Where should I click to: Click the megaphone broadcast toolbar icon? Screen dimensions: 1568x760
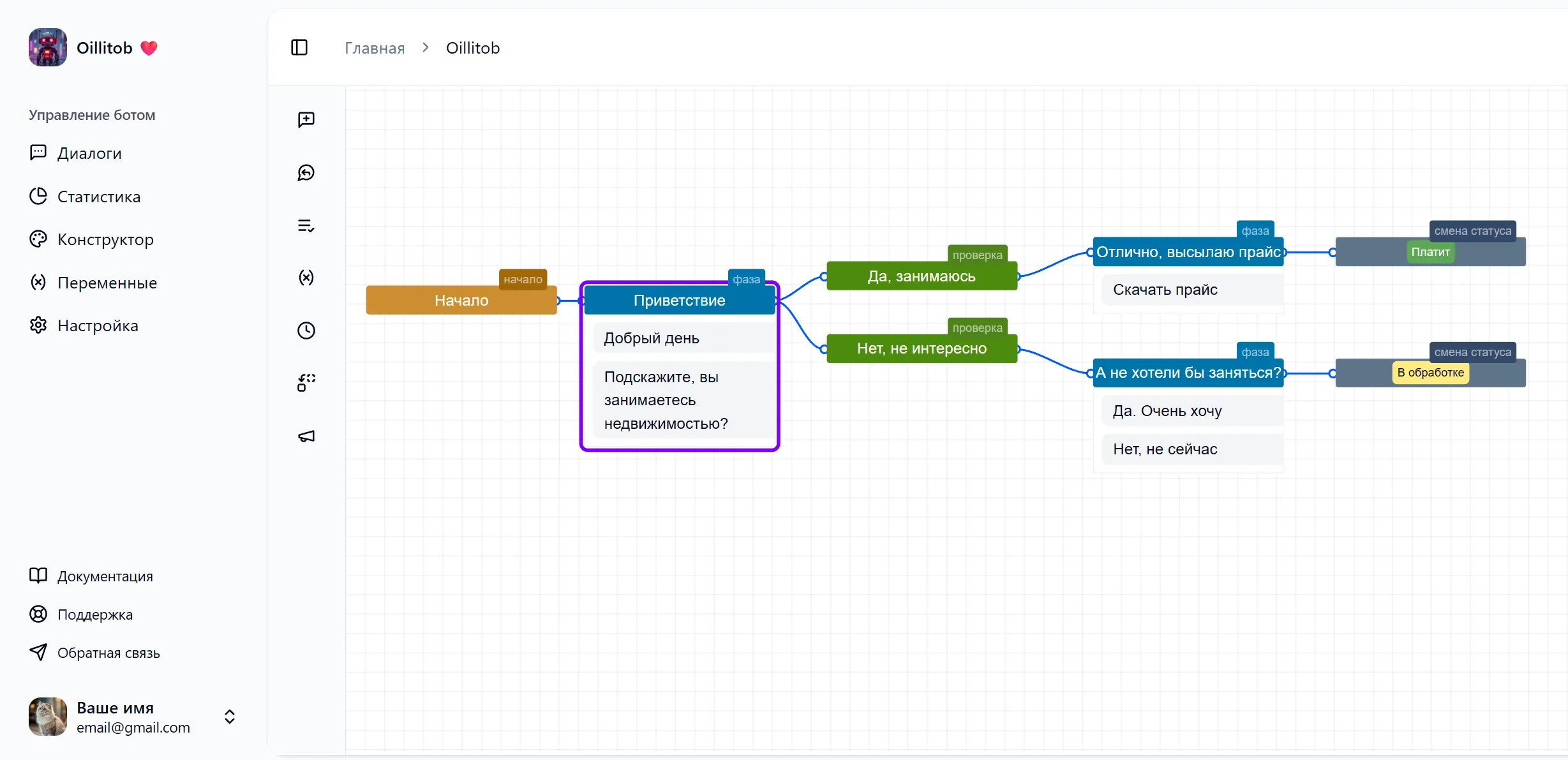pyautogui.click(x=306, y=436)
